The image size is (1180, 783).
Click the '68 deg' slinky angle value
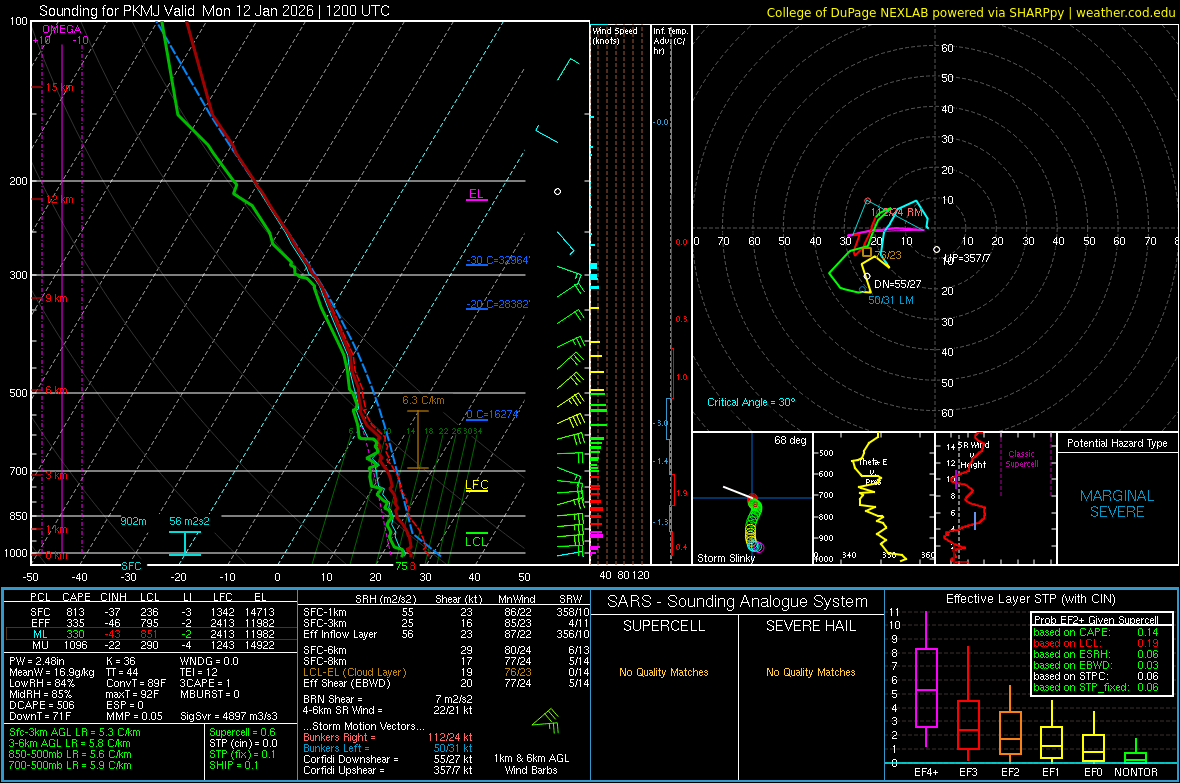tap(790, 440)
